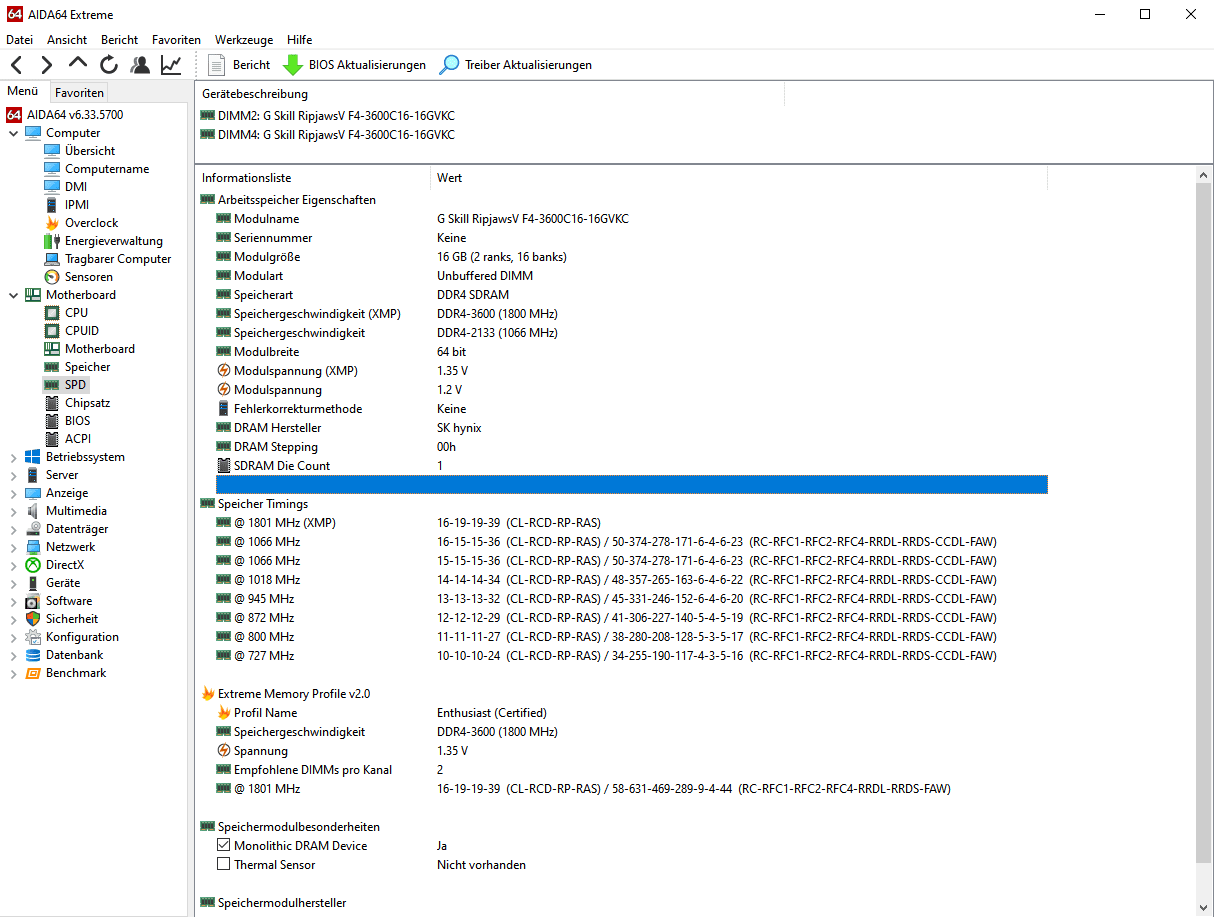This screenshot has width=1214, height=917.
Task: Click the Bericht report toolbar button
Action: click(x=238, y=65)
